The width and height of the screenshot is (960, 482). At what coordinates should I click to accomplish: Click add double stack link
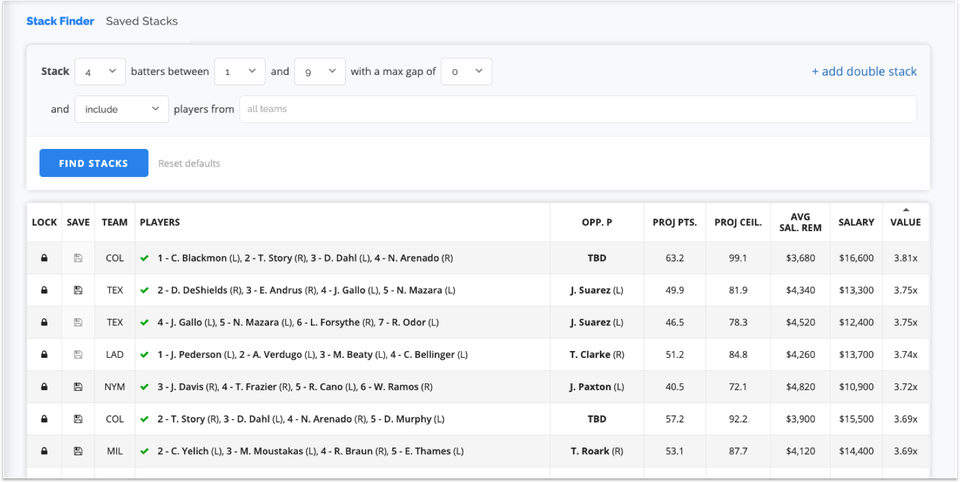pyautogui.click(x=864, y=72)
